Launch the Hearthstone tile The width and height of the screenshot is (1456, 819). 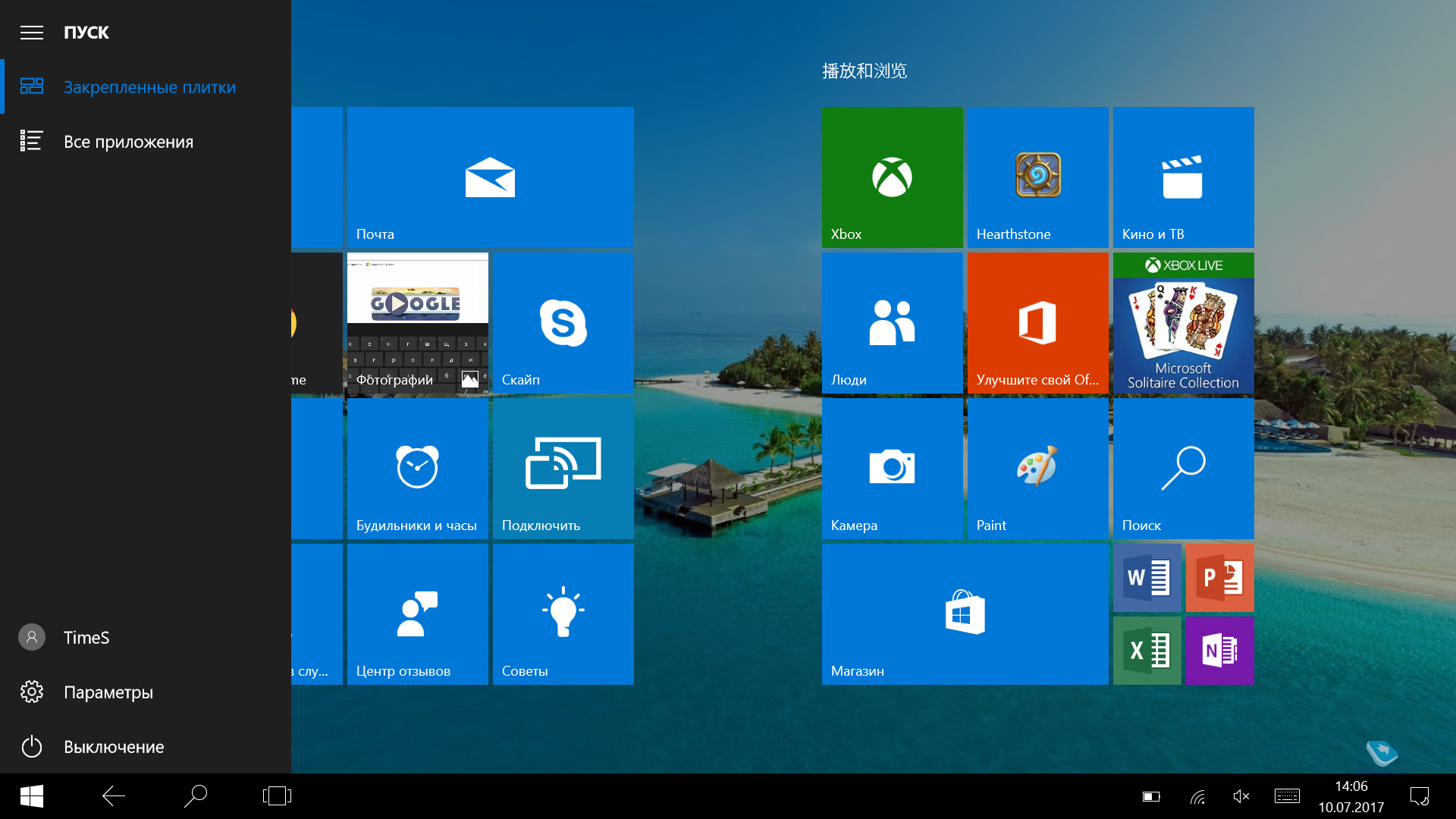pyautogui.click(x=1037, y=177)
